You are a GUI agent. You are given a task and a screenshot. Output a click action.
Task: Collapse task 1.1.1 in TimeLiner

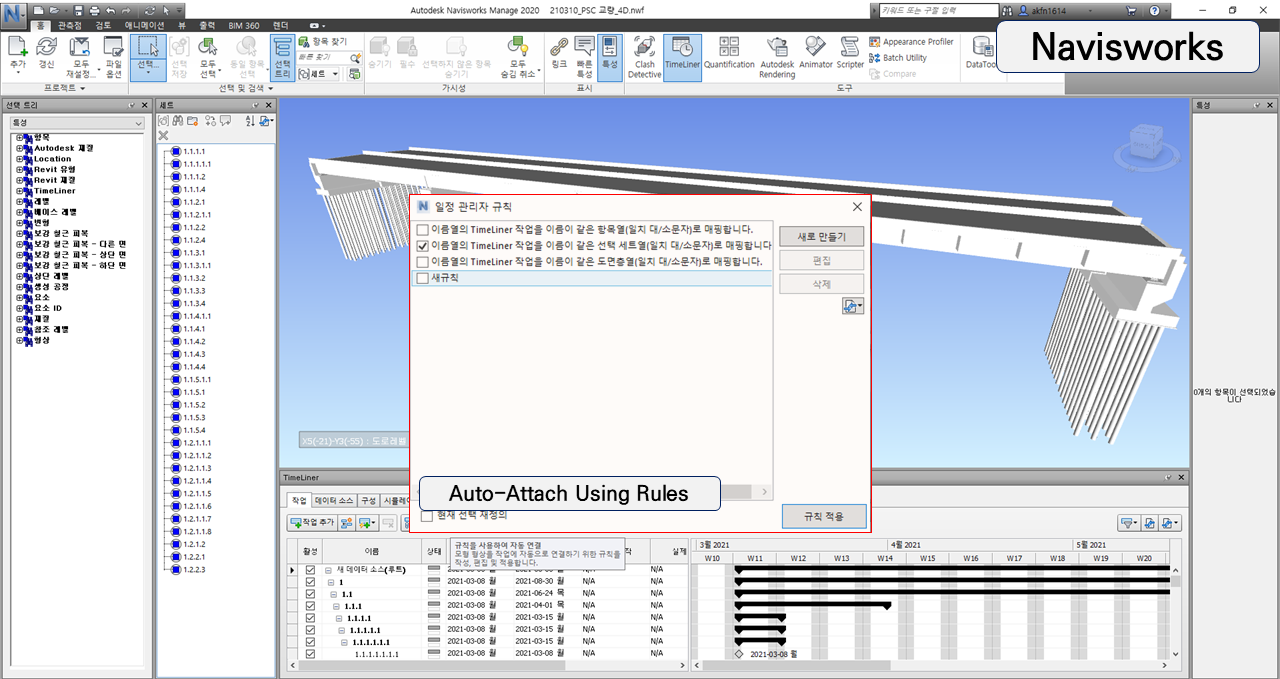pos(338,606)
